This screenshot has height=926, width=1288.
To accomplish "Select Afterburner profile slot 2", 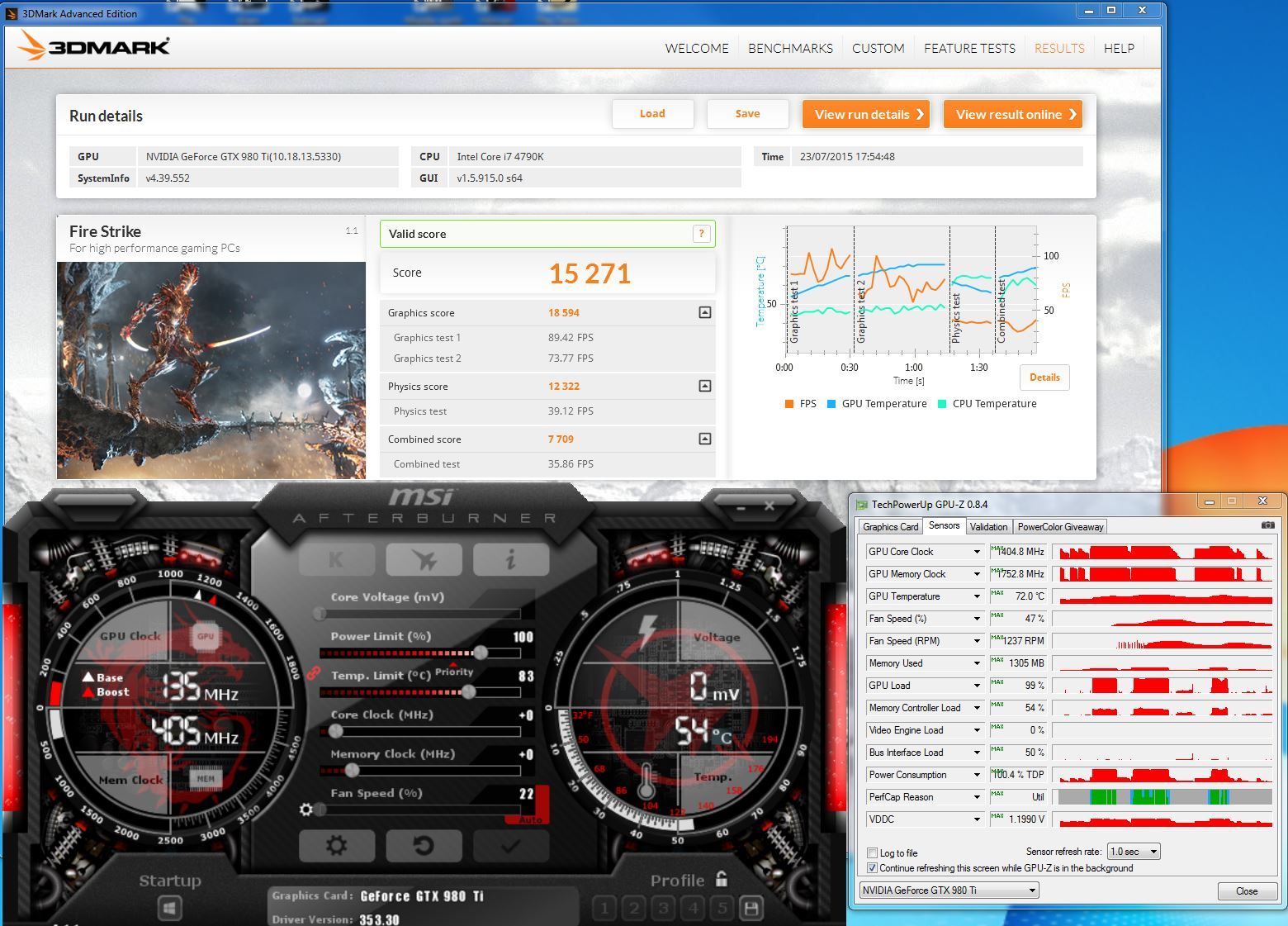I will (634, 909).
